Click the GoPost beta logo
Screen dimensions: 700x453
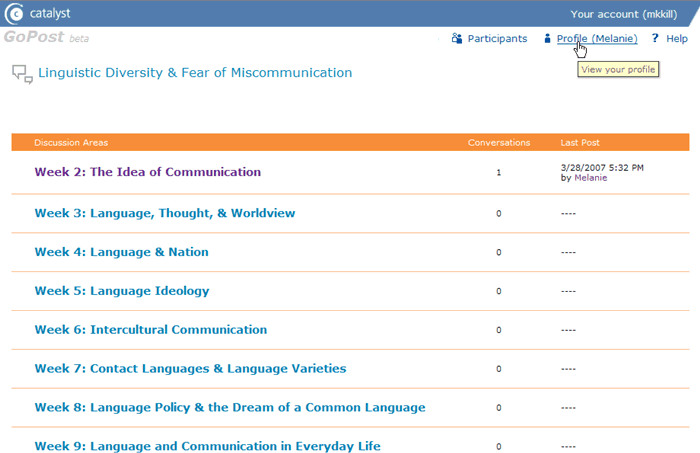pos(46,38)
